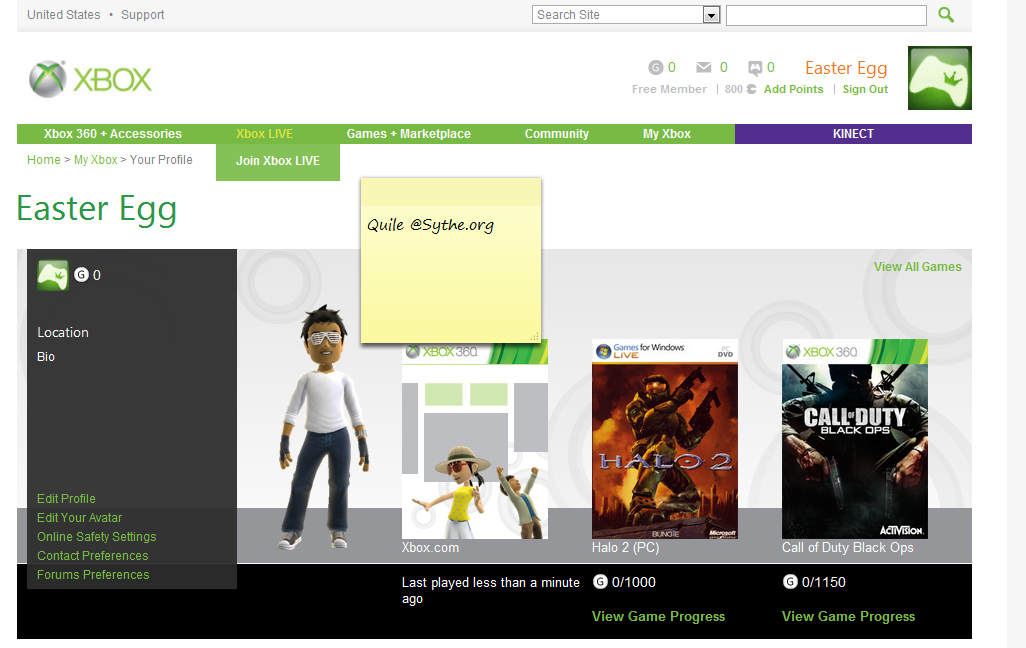Open Online Safety Settings link
The image size is (1026, 648).
coord(96,537)
